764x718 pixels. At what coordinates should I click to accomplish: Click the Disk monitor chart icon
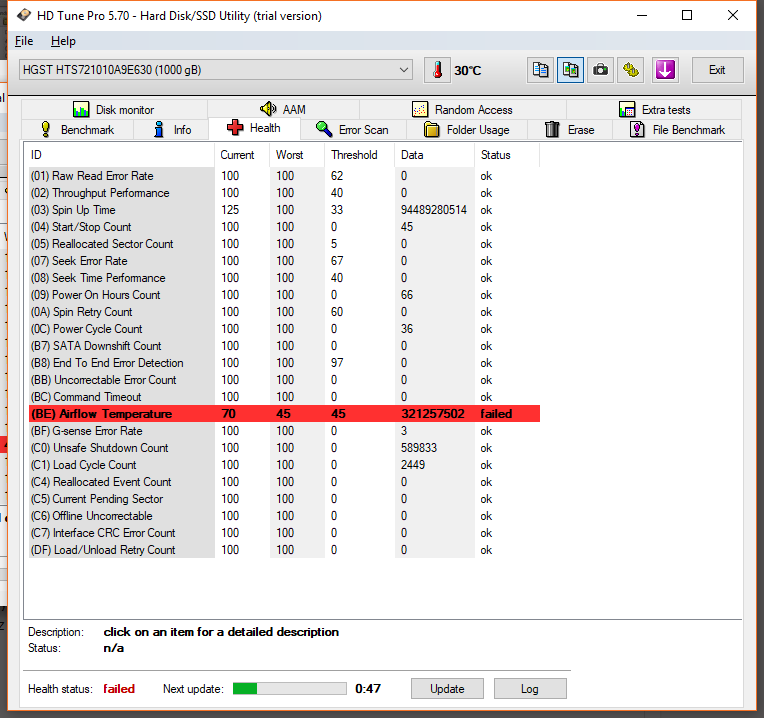(x=81, y=109)
